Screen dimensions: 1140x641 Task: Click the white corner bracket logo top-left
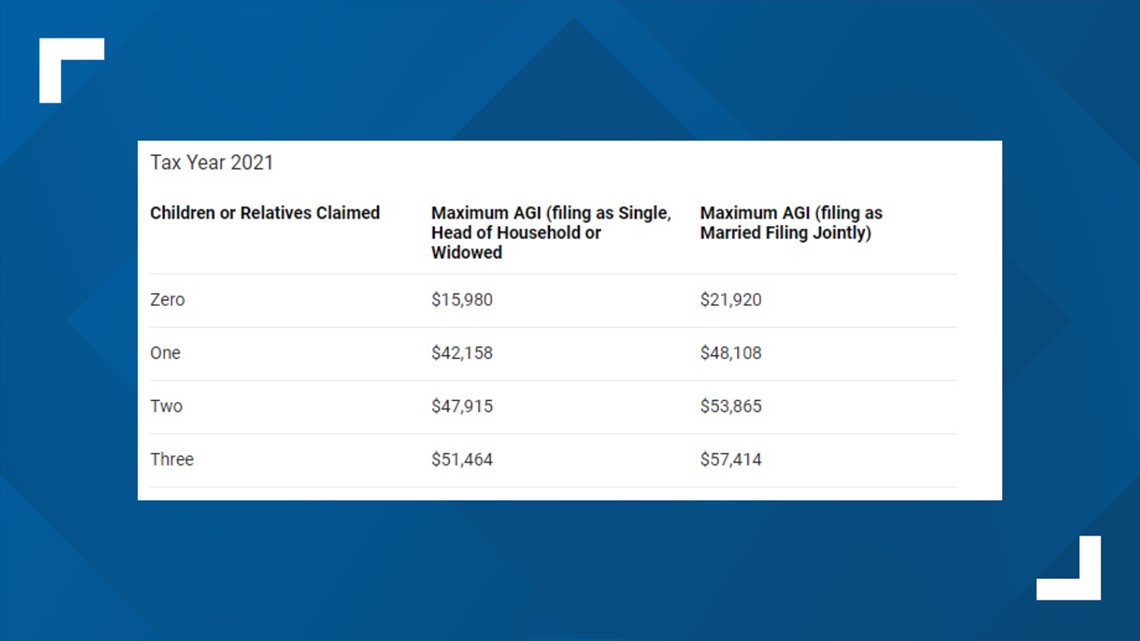[x=71, y=70]
